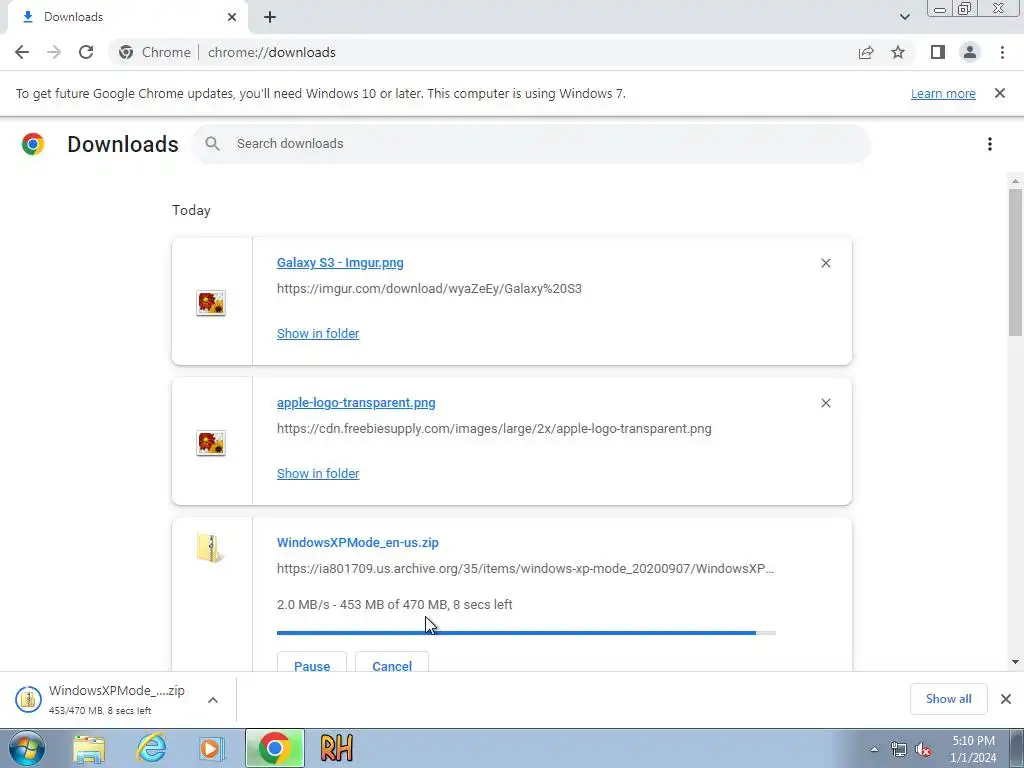Click WindowsXPMode_en-us.zip file name

[x=358, y=543]
